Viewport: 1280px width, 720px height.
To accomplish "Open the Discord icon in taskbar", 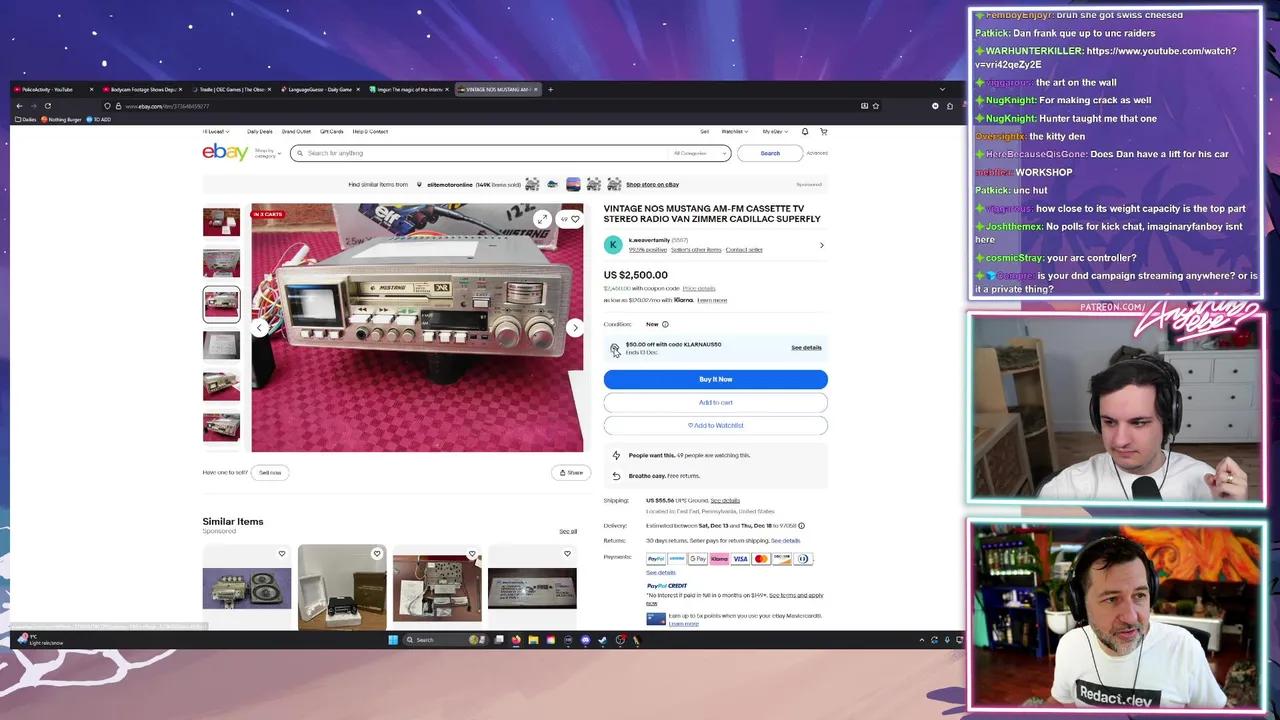I will point(585,640).
